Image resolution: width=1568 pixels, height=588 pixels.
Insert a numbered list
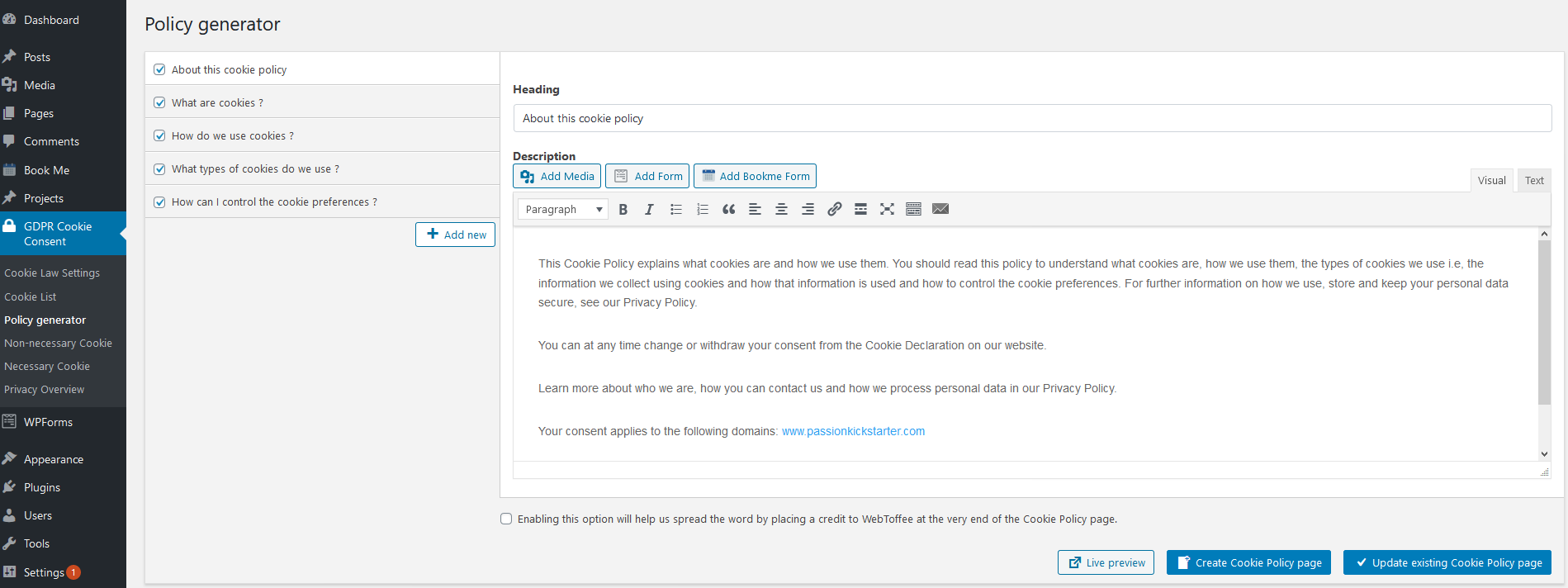703,209
